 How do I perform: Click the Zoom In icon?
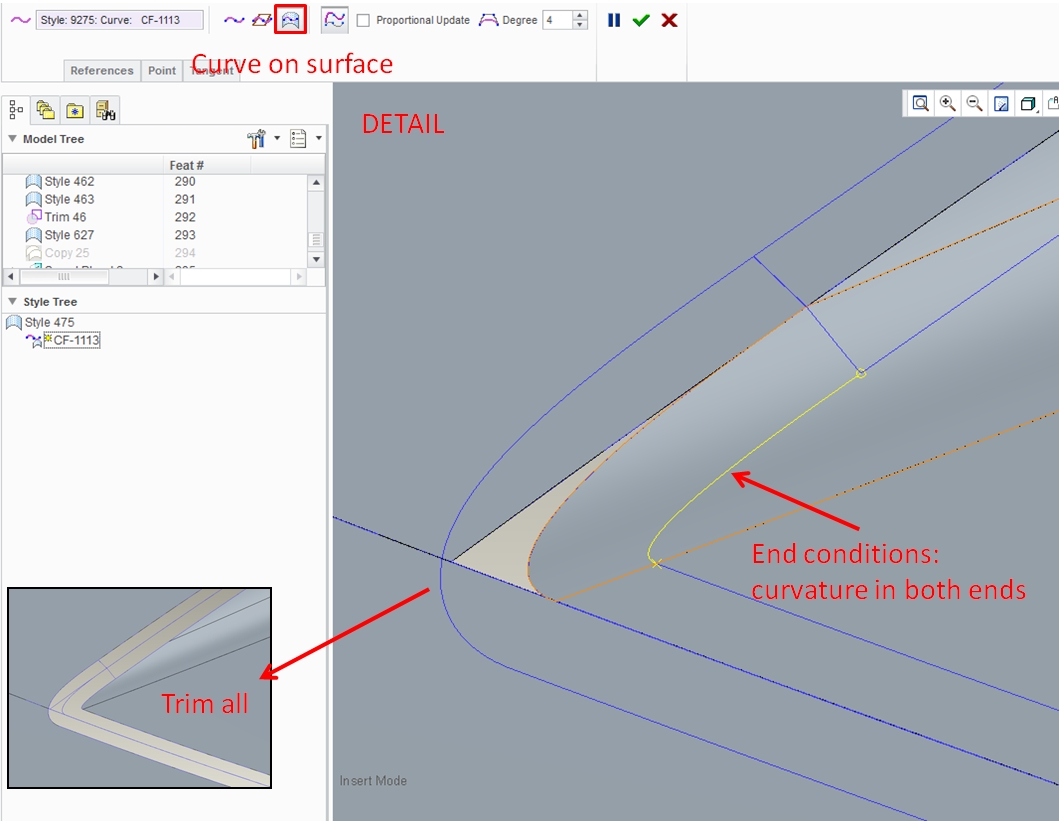coord(947,103)
